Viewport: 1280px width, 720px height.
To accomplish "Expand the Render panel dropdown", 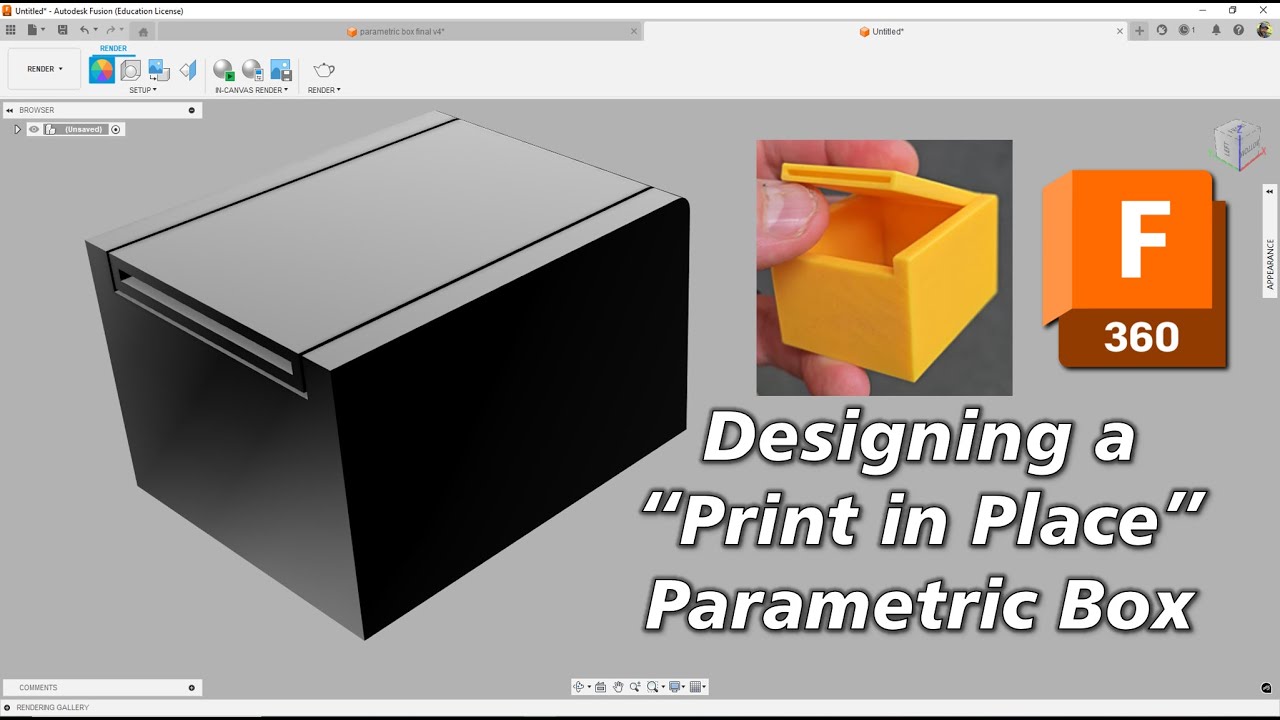I will click(x=324, y=90).
